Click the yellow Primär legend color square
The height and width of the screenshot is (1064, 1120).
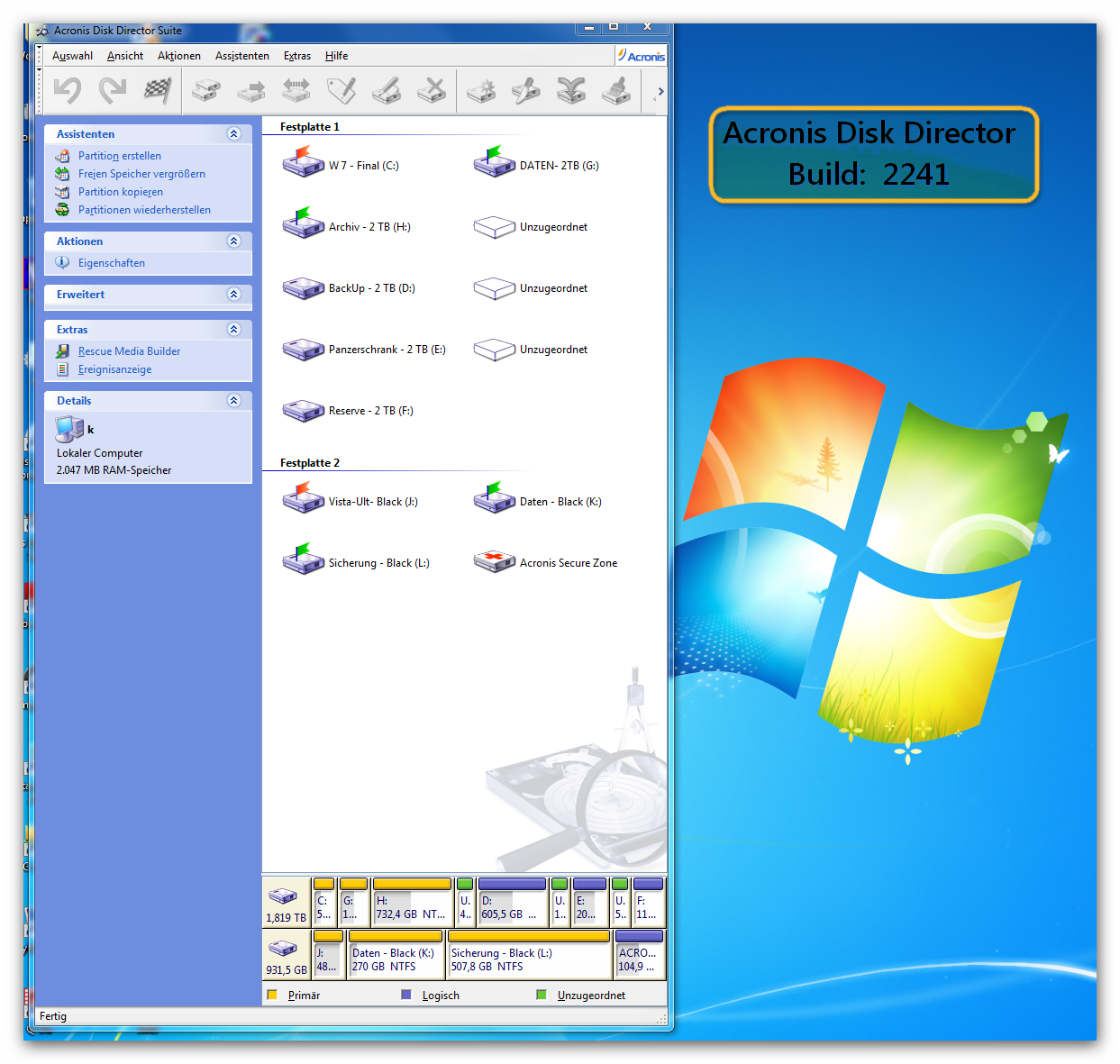pyautogui.click(x=272, y=995)
